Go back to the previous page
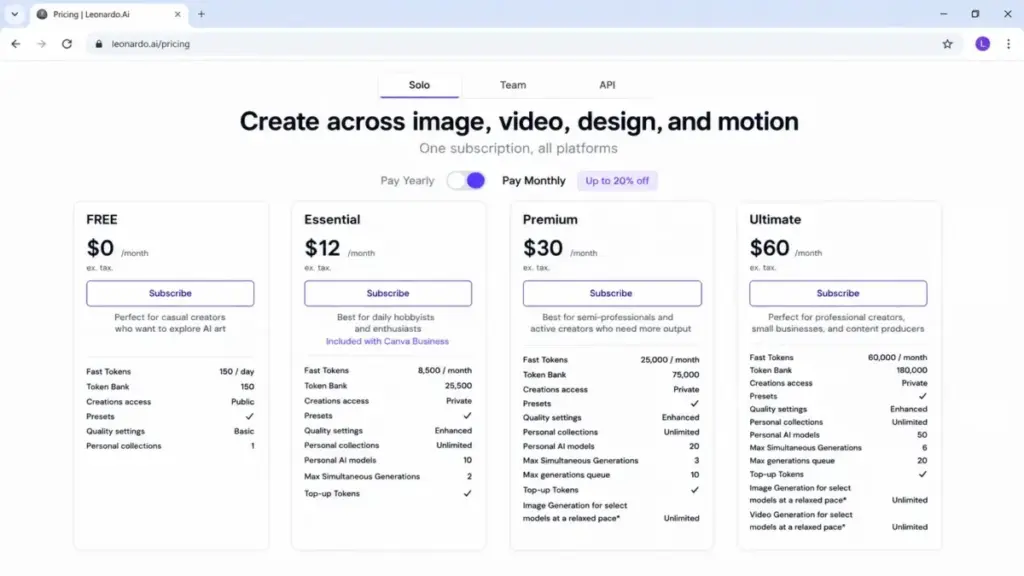Screen dimensions: 1024x576 click(x=16, y=44)
